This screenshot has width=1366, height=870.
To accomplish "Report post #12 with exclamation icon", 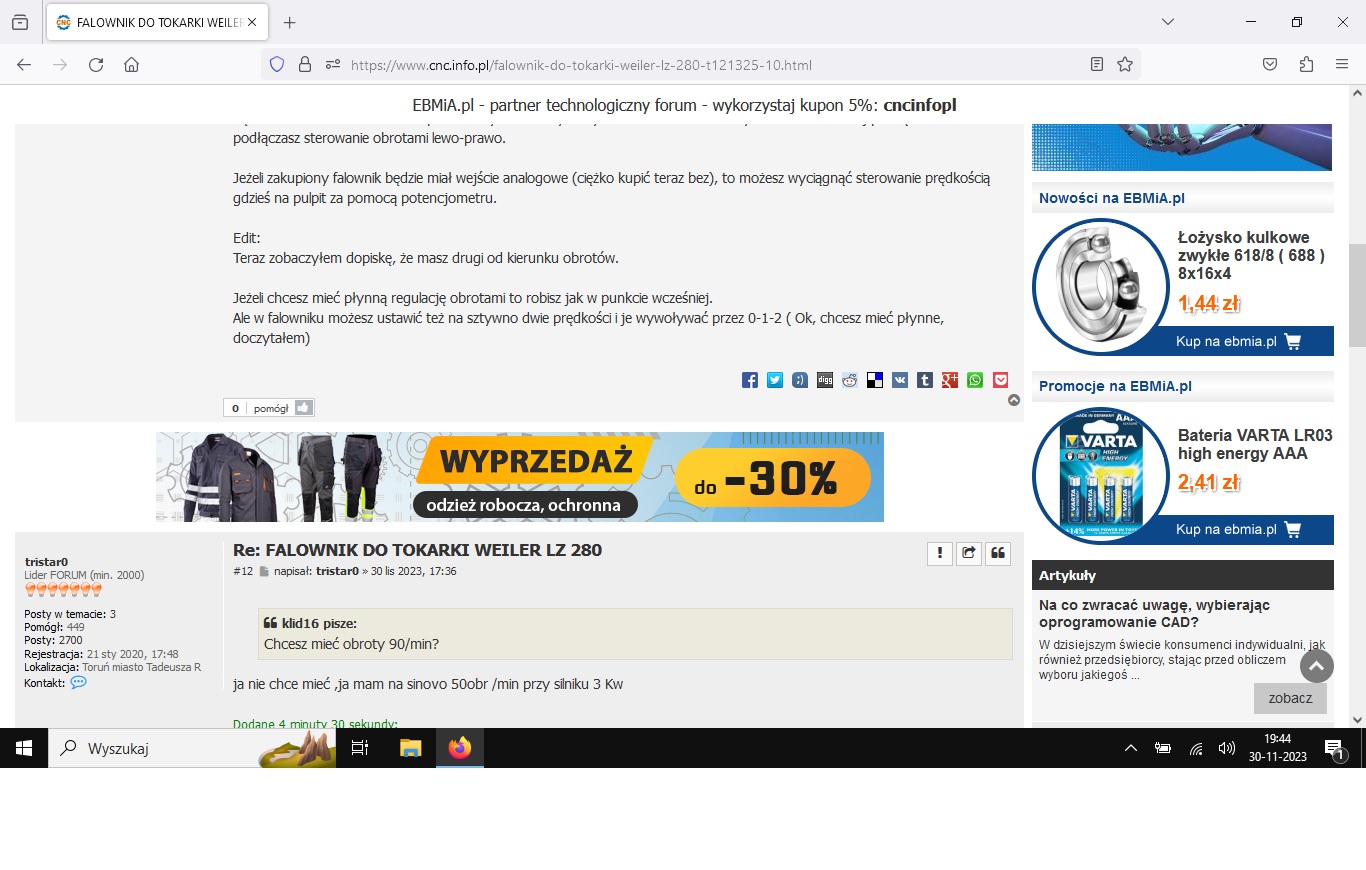I will (939, 553).
